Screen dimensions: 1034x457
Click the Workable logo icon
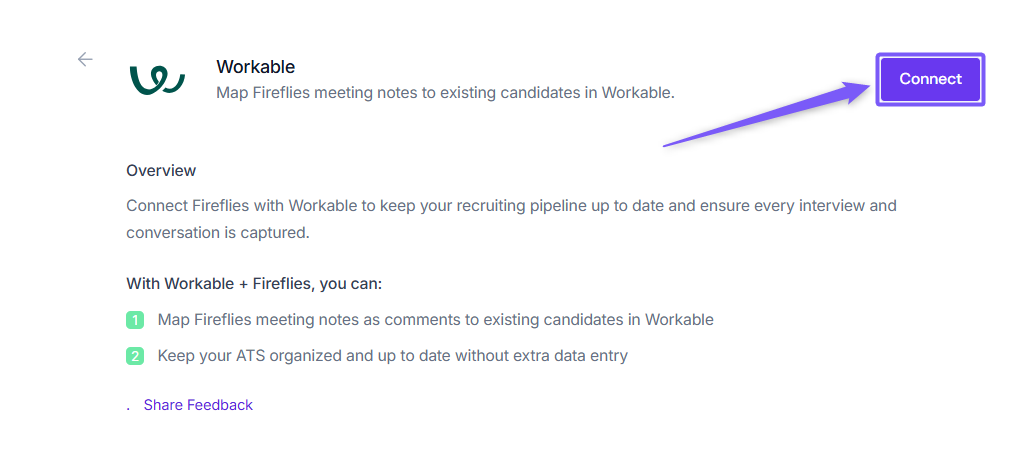[157, 80]
